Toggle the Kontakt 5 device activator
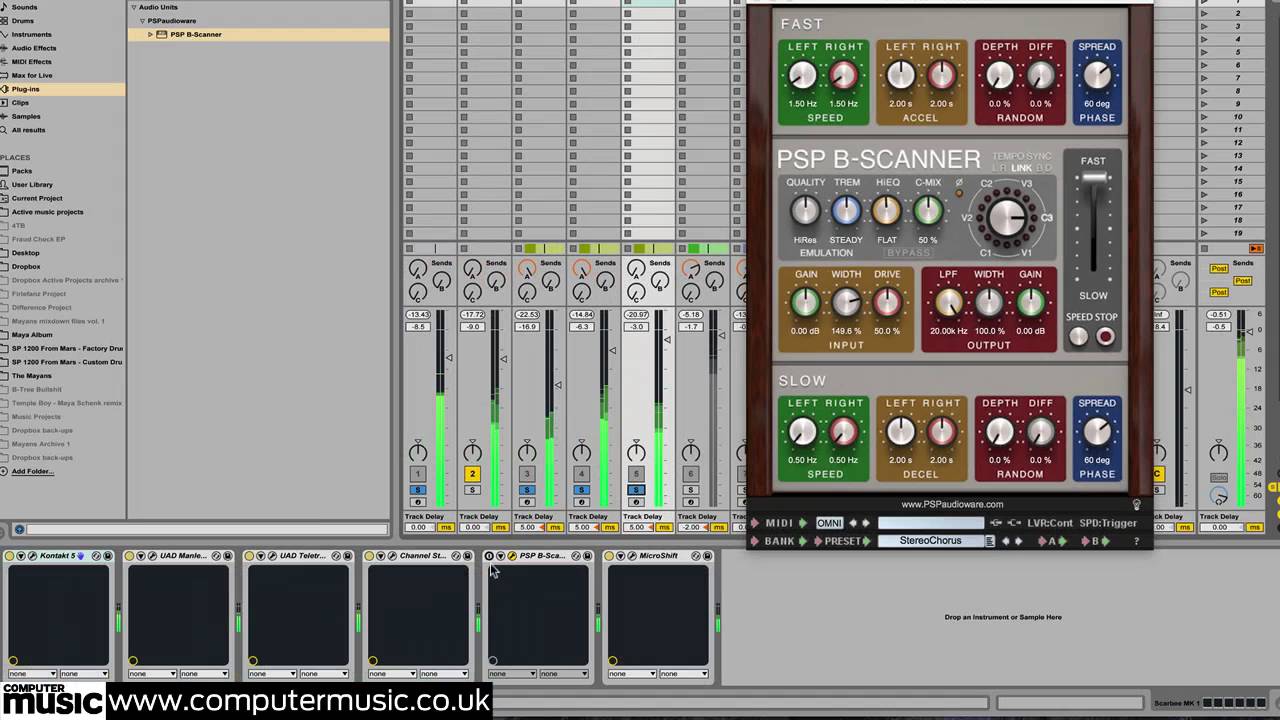The image size is (1280, 720). (x=9, y=555)
